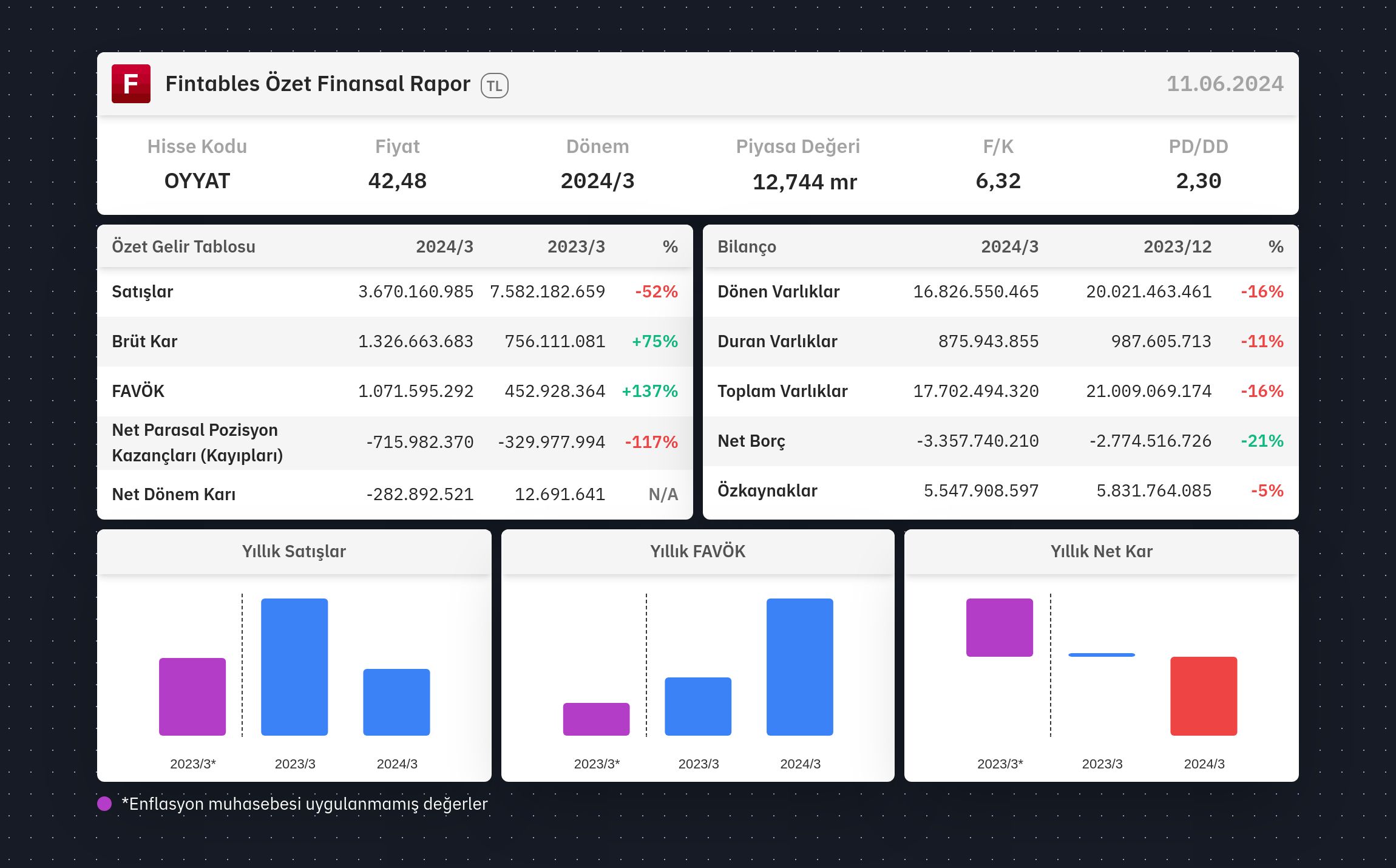Click the price value 42,48
Viewport: 1396px width, 868px height.
click(398, 181)
